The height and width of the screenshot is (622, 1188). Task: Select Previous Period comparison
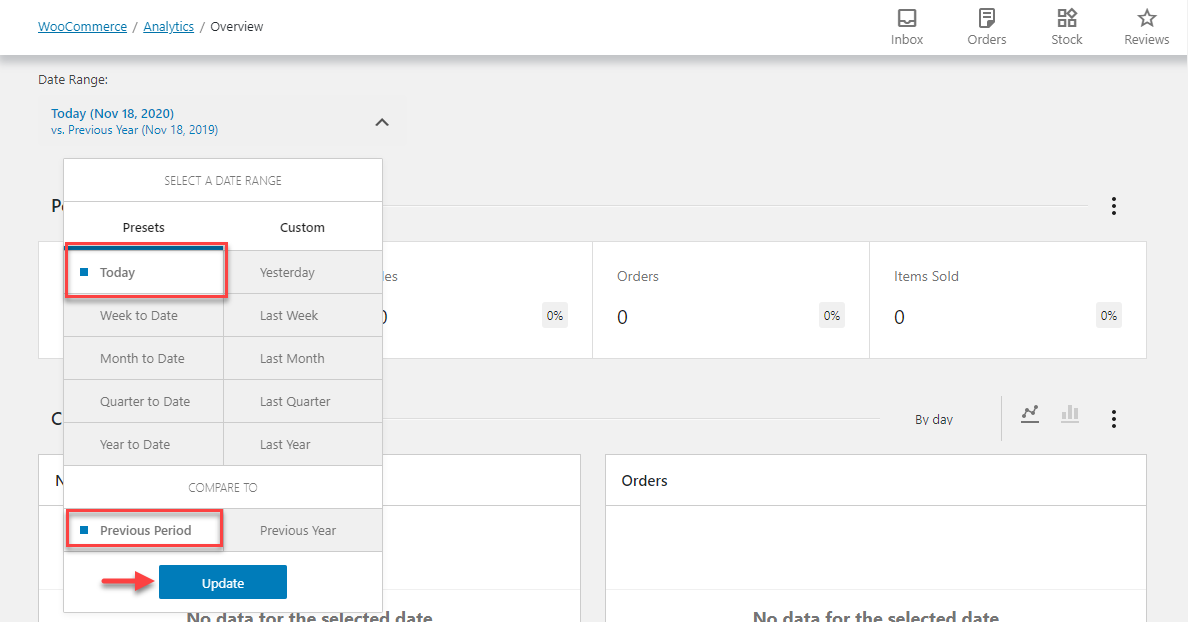[x=144, y=530]
